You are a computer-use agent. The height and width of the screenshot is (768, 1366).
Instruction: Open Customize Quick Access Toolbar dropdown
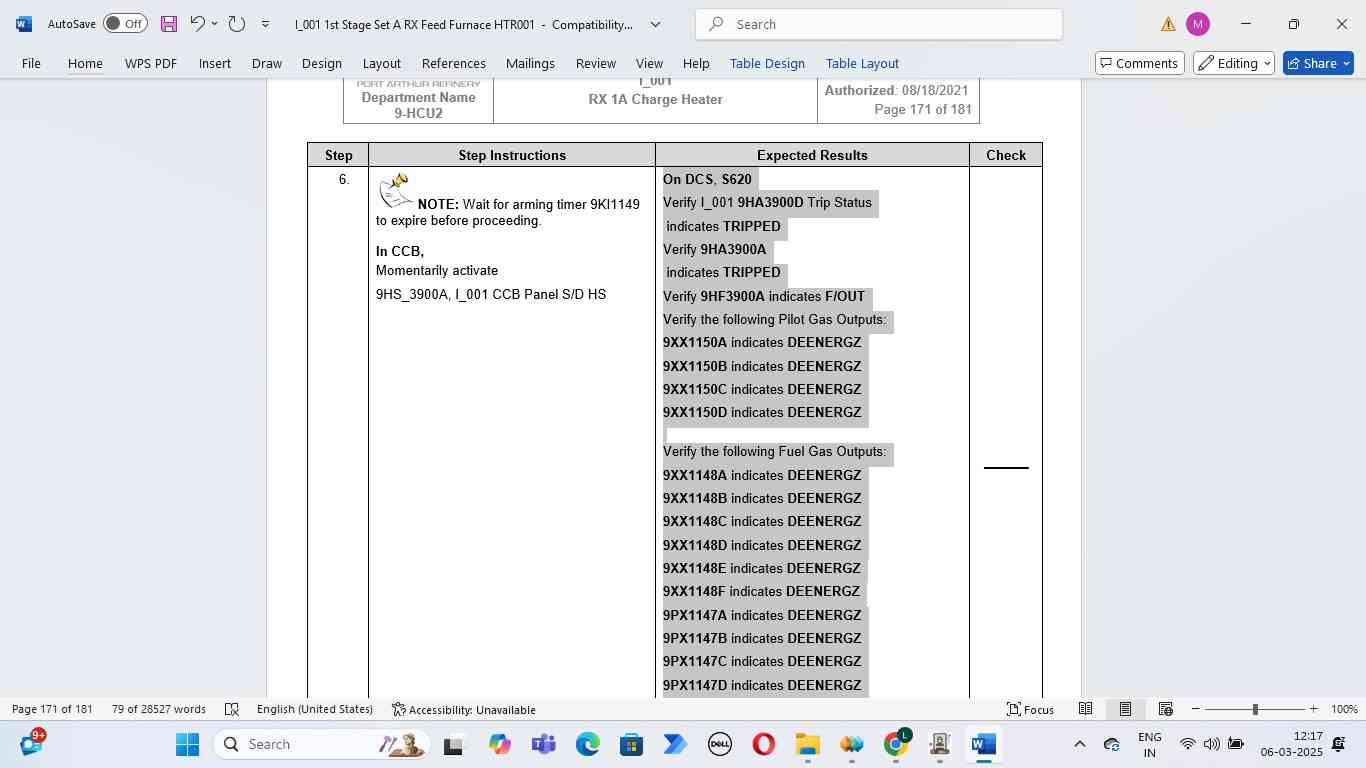coord(265,24)
